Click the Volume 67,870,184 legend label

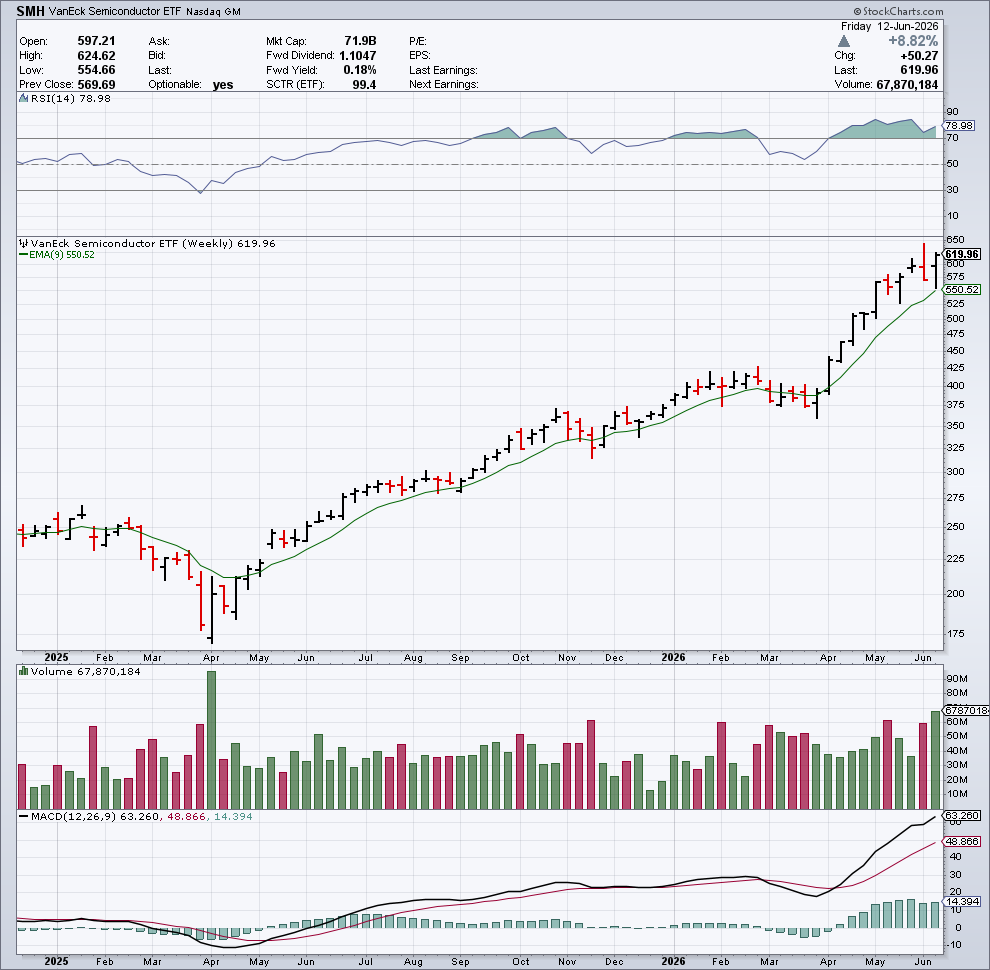[x=85, y=671]
